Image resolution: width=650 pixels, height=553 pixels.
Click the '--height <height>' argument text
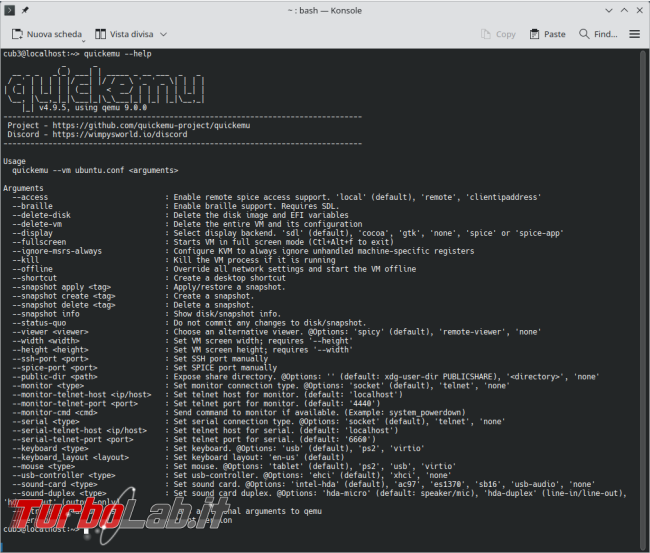pos(50,350)
